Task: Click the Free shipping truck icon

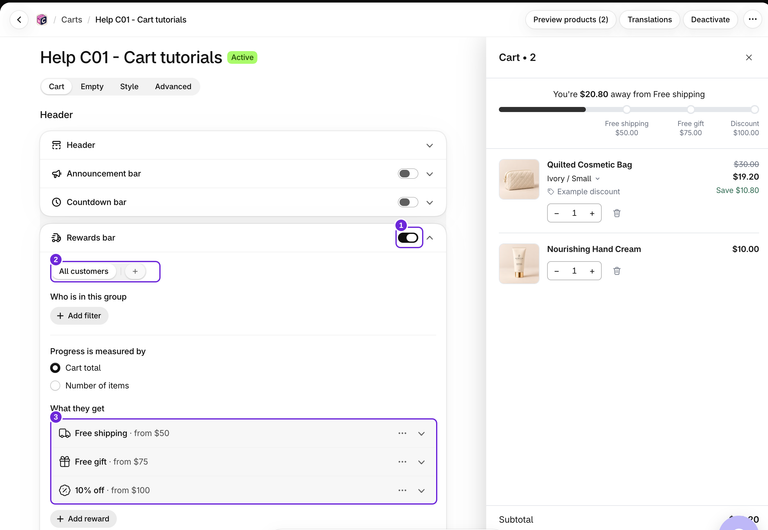Action: click(65, 434)
